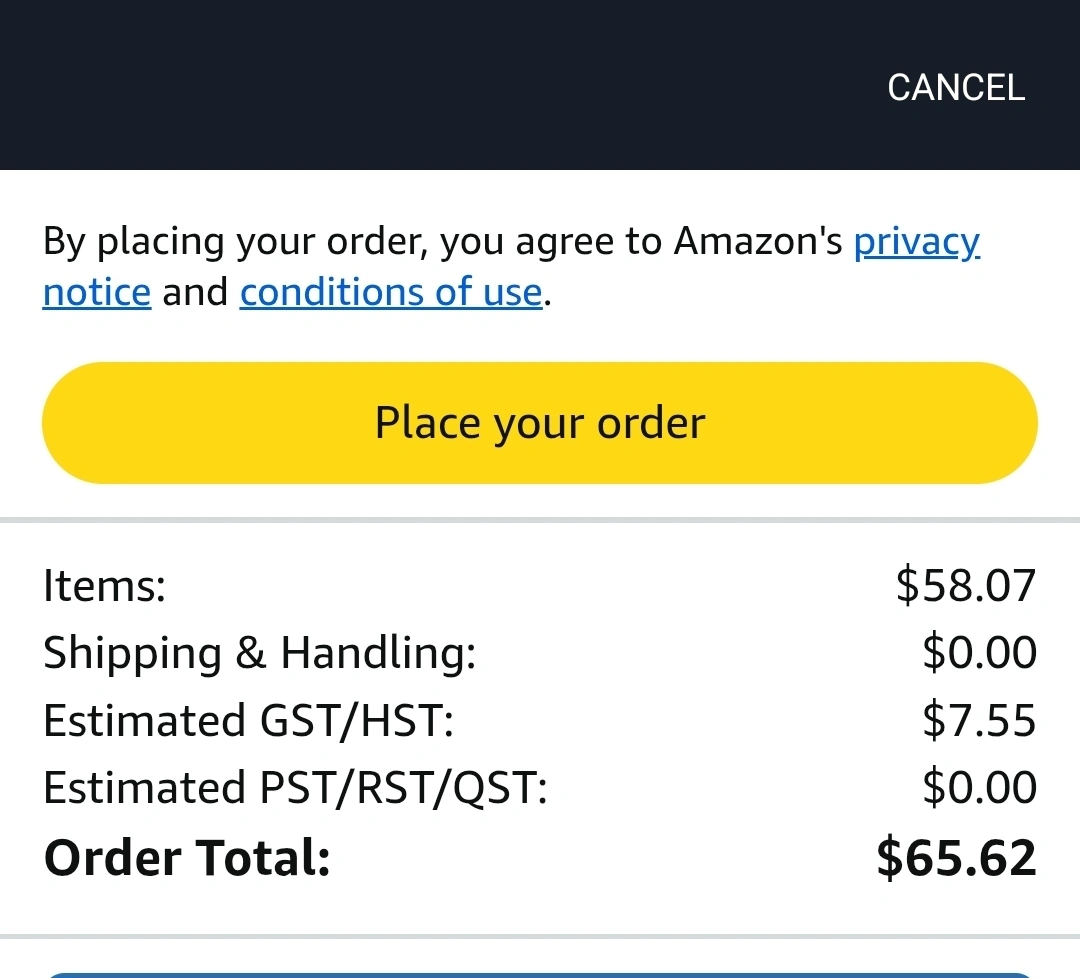This screenshot has height=978, width=1080.
Task: Tap the blue button at bottom edge
Action: 540,974
